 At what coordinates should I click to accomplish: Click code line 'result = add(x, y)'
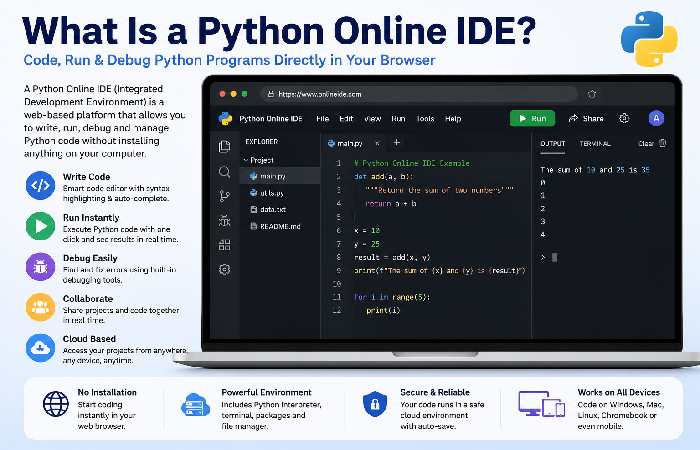pyautogui.click(x=392, y=257)
